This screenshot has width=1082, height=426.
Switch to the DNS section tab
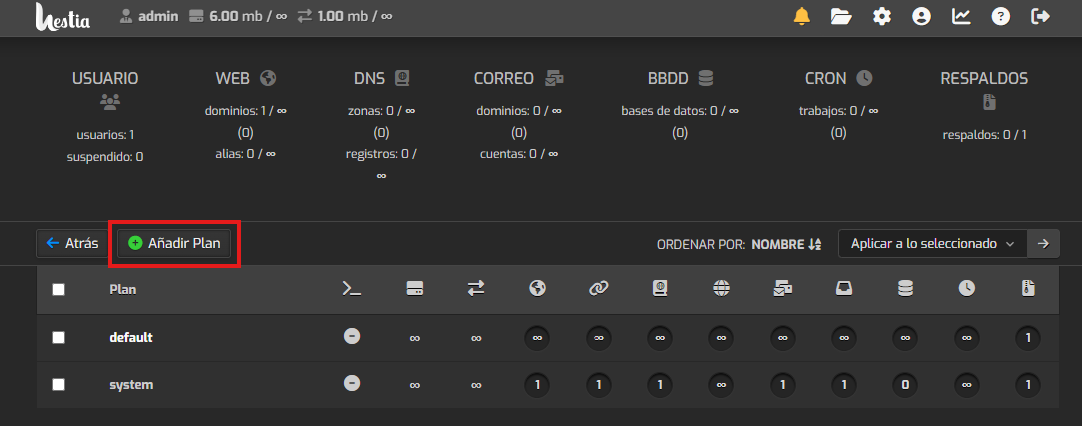tap(381, 78)
